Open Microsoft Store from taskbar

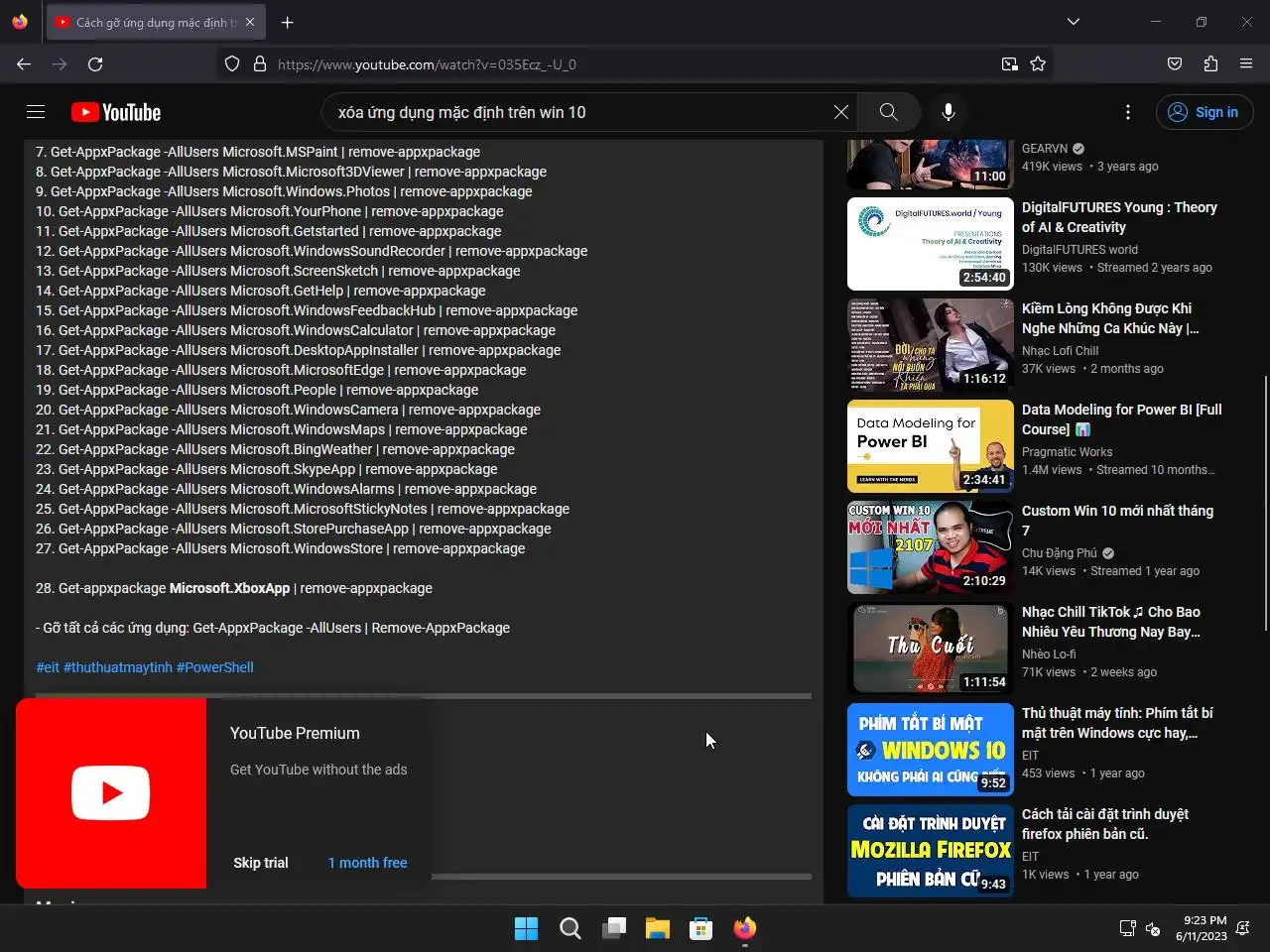[700, 928]
